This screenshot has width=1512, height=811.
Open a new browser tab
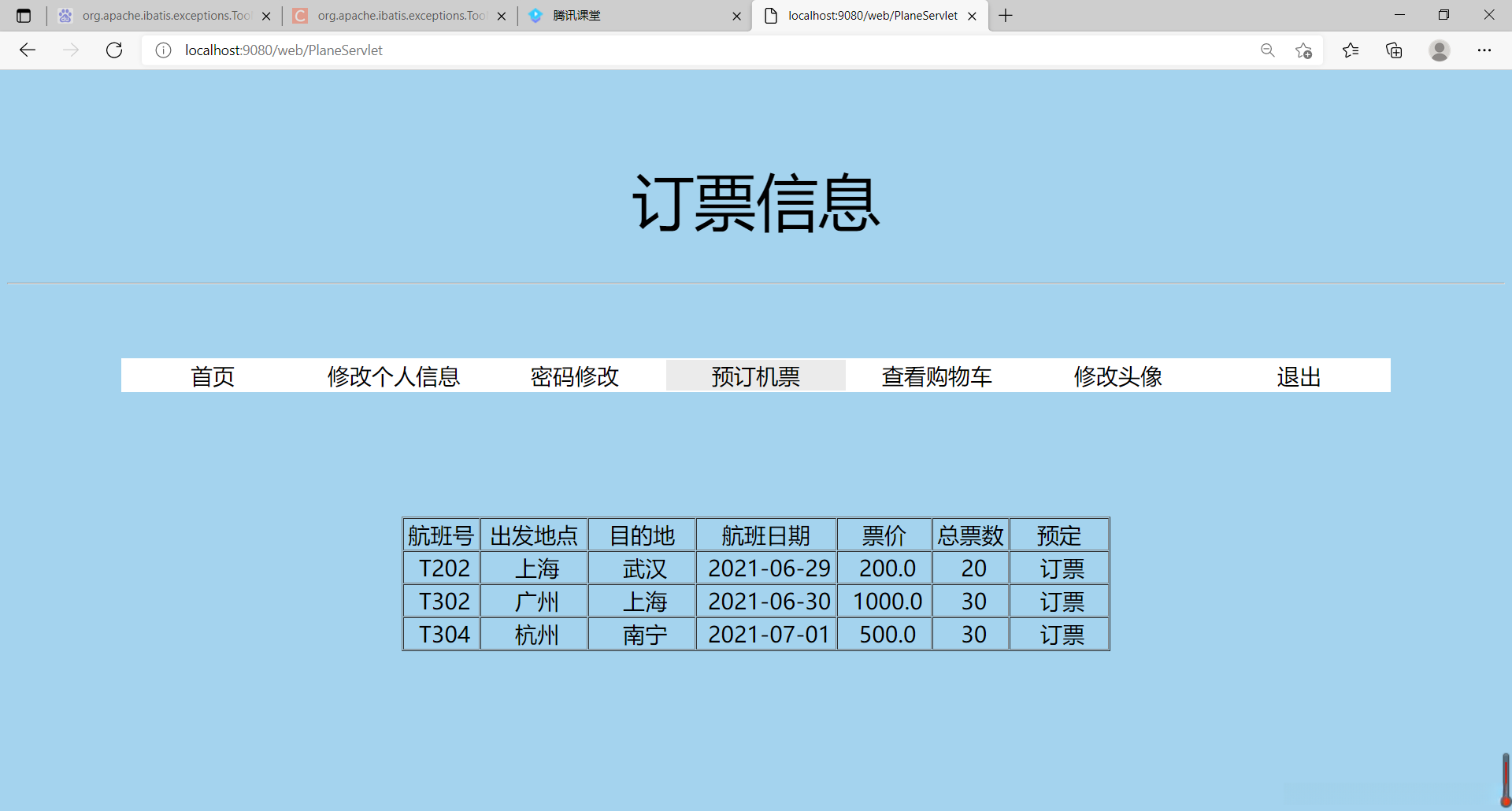point(1006,16)
